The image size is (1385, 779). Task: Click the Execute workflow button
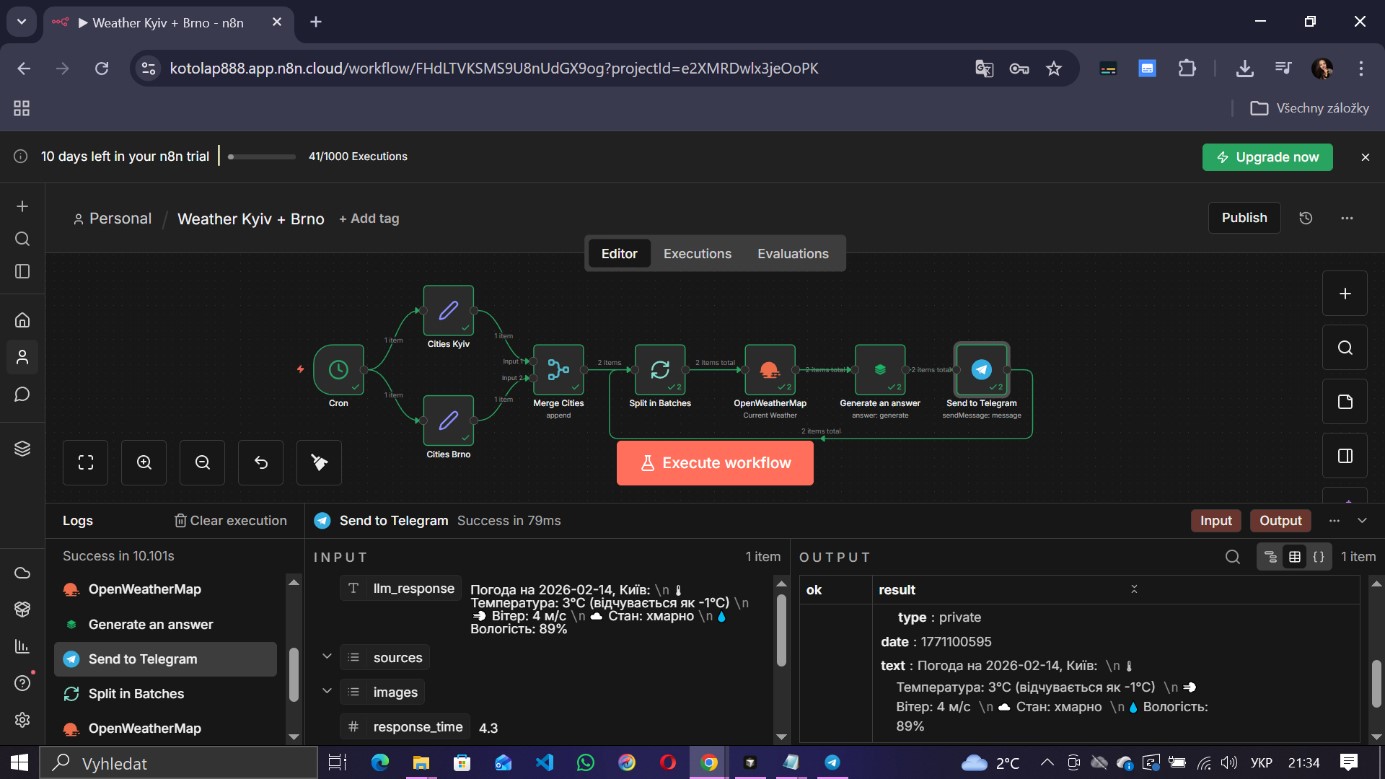pyautogui.click(x=715, y=463)
